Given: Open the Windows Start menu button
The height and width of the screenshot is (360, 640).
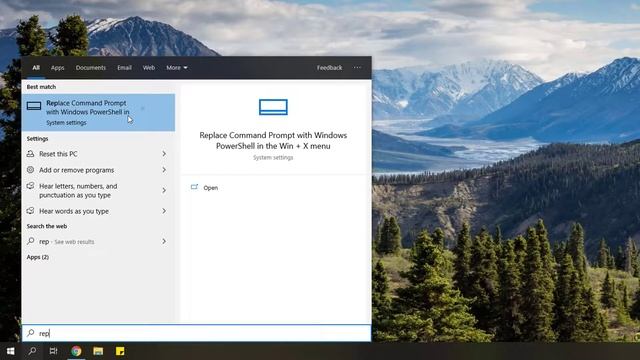Looking at the screenshot, I should coord(11,351).
